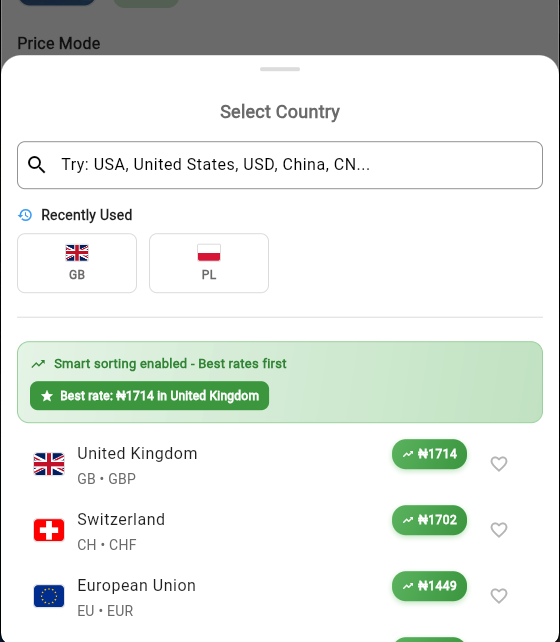Favorite European Union with heart icon

point(499,596)
